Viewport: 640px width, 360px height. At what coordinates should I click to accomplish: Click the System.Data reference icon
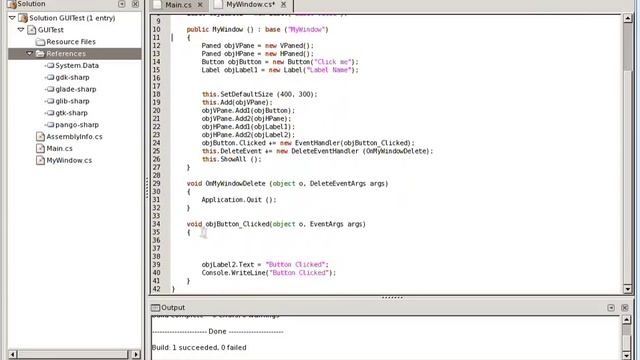(50, 65)
